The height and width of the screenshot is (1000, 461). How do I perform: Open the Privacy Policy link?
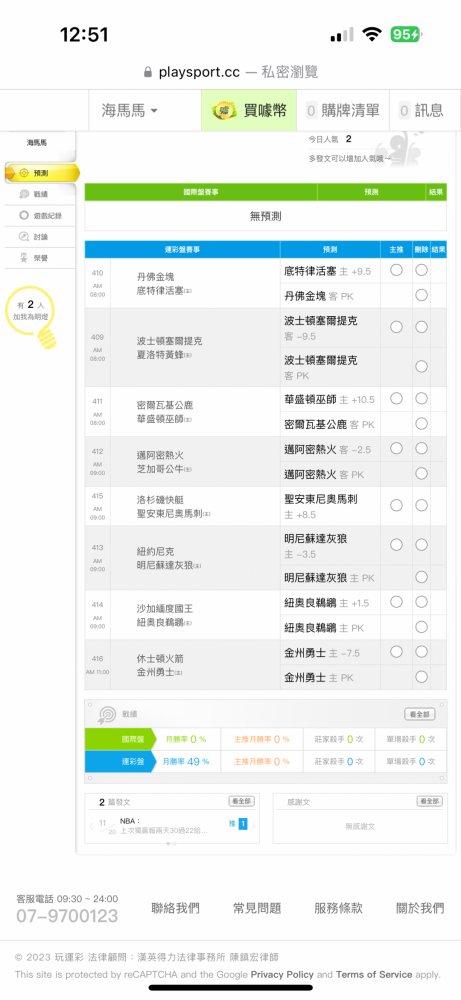(x=282, y=974)
